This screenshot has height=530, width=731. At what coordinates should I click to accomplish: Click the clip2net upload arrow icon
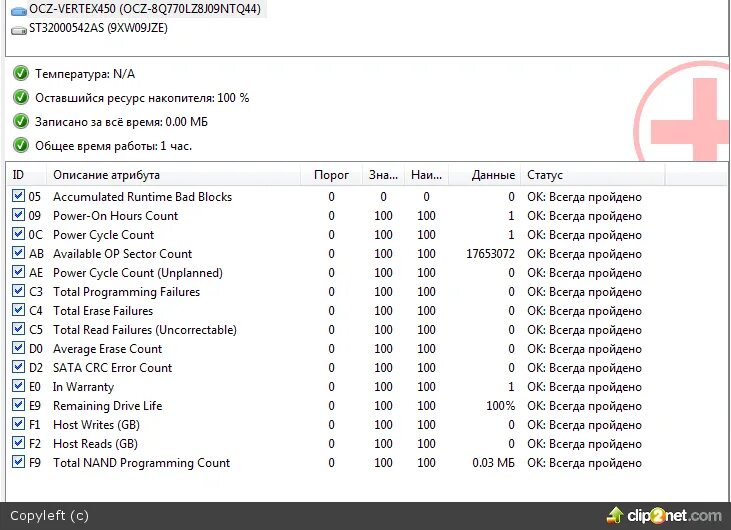coord(615,515)
